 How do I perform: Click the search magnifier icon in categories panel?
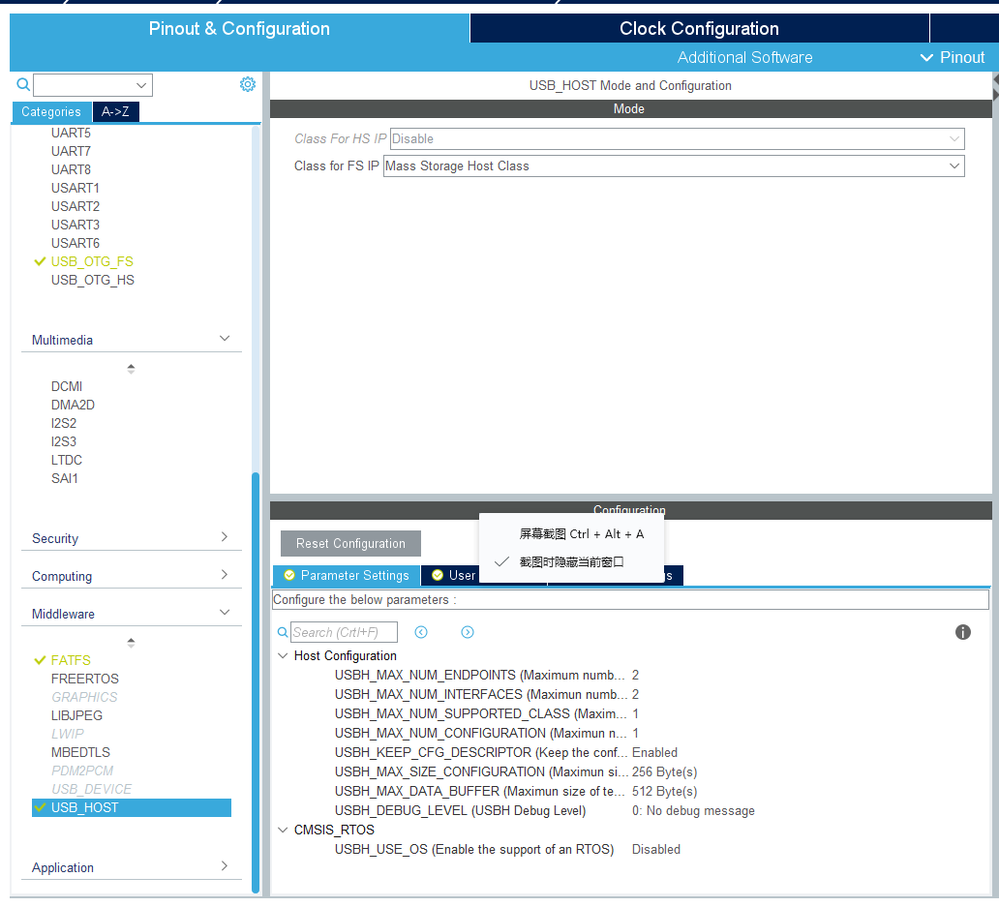click(23, 84)
